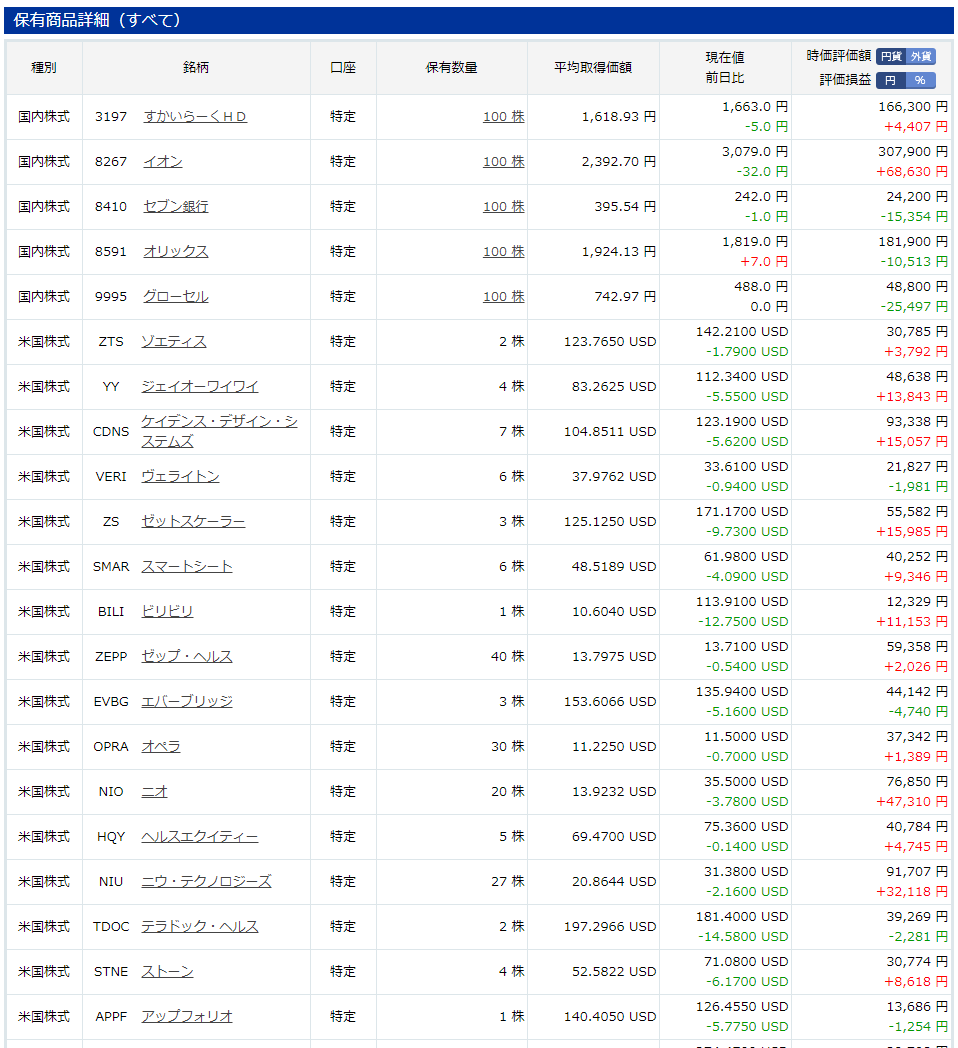
Task: Click the 種別 column header
Action: 44,68
